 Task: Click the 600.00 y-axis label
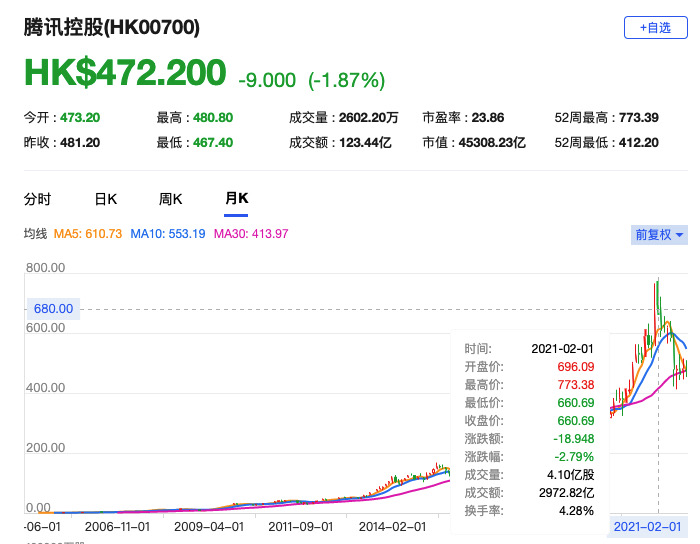point(46,328)
